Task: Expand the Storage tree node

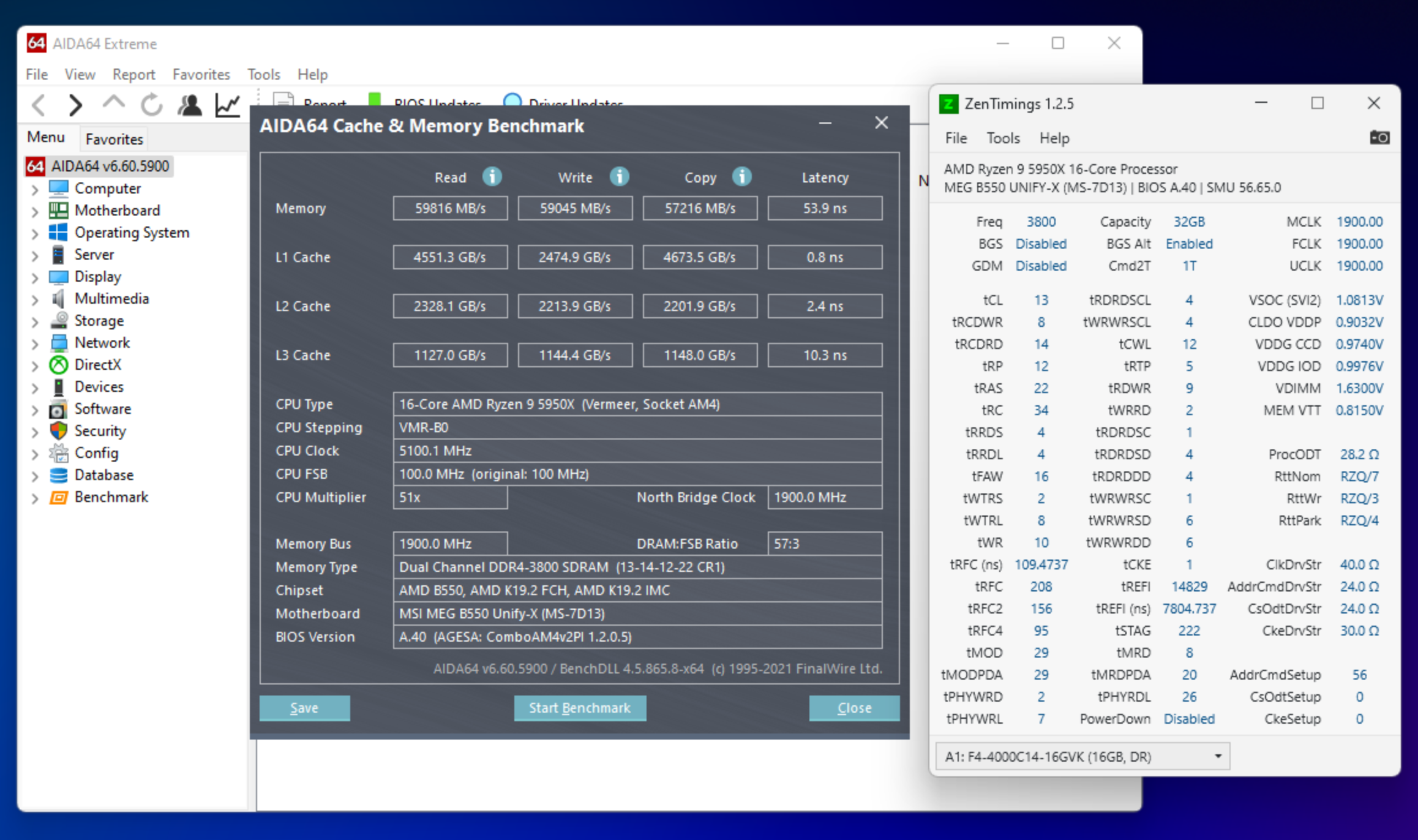Action: (35, 321)
